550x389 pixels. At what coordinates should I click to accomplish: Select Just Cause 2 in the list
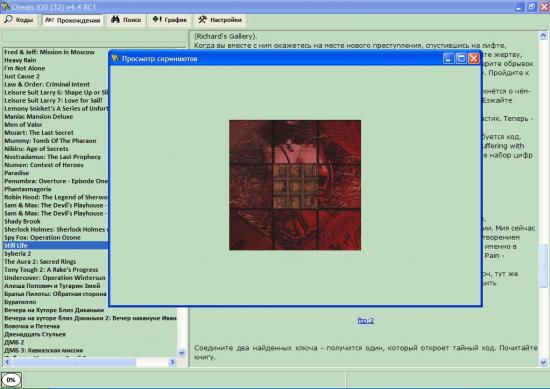tap(22, 76)
